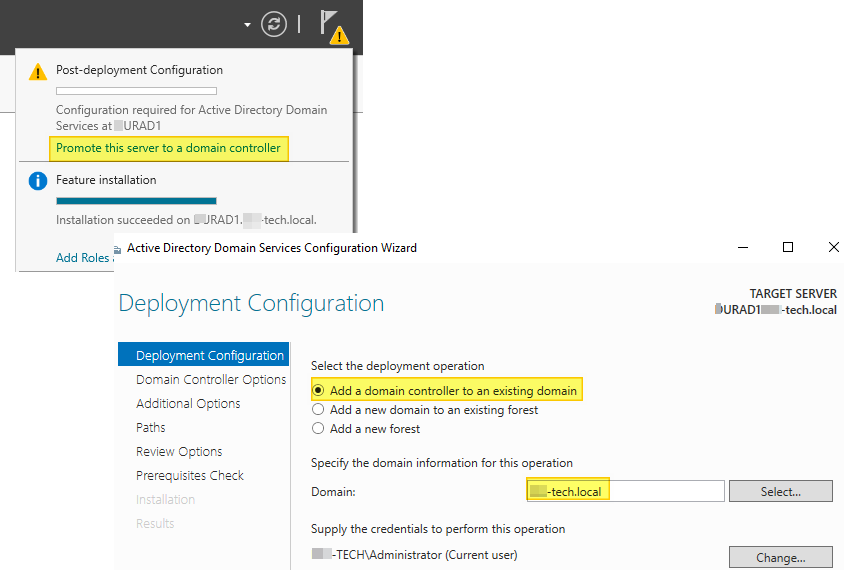The height and width of the screenshot is (570, 844).
Task: Click the Select... button for the domain
Action: point(780,491)
